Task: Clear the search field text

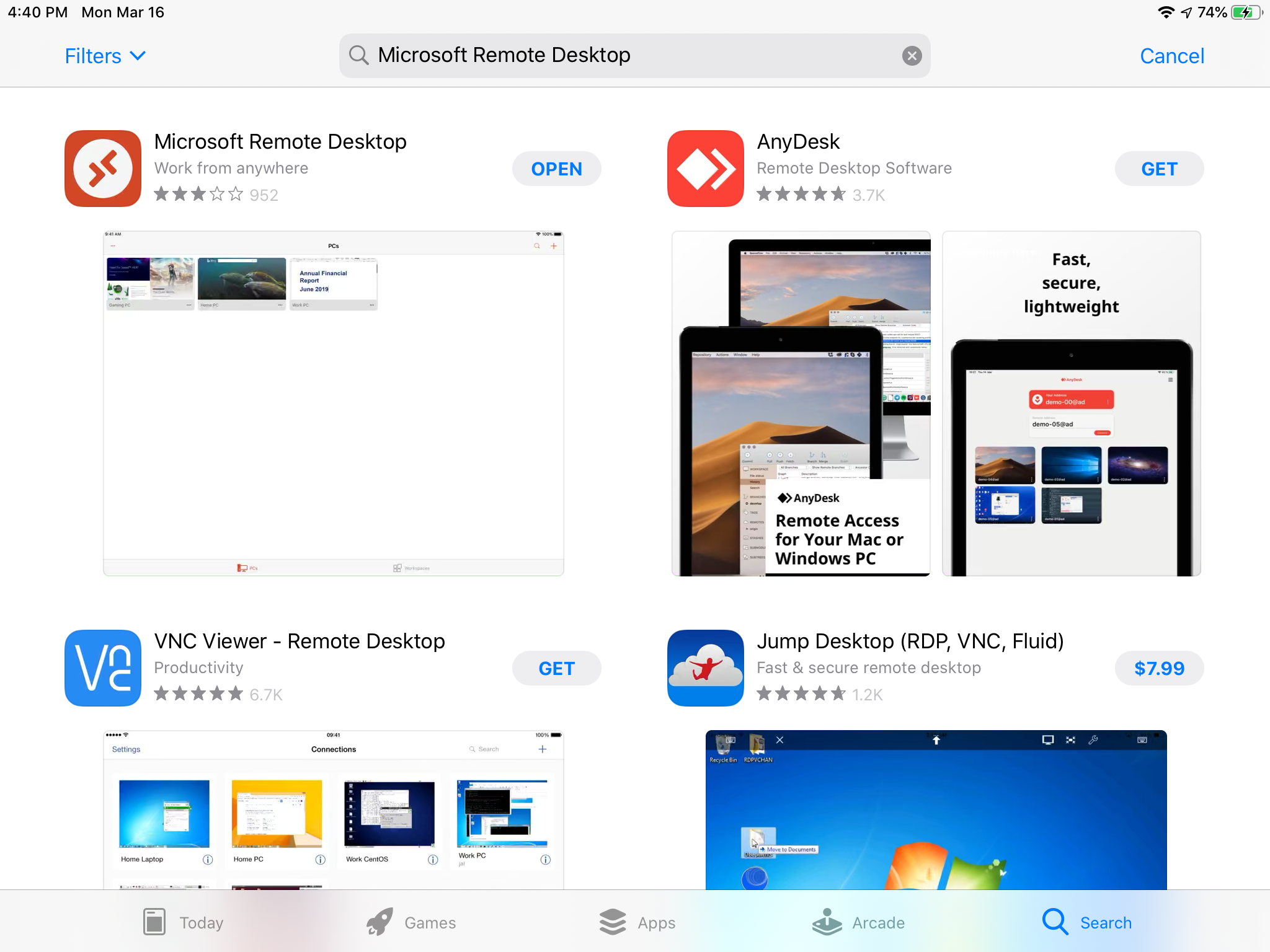Action: (x=911, y=56)
